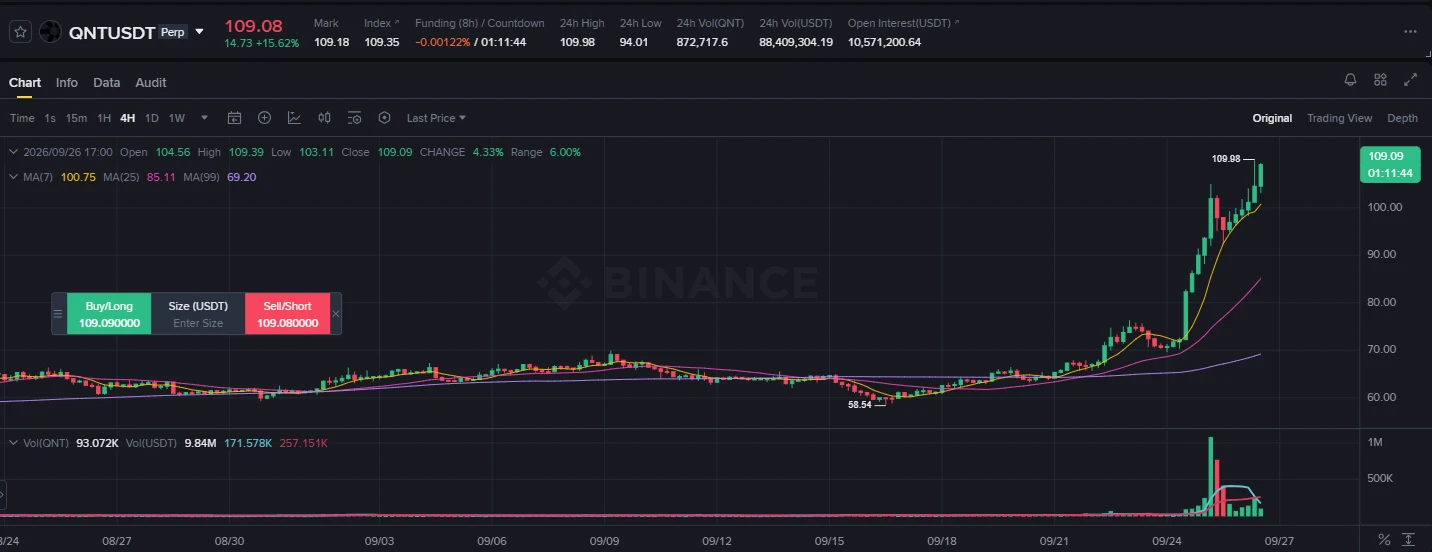1432x552 pixels.
Task: Select the 1H interval
Action: pos(104,118)
